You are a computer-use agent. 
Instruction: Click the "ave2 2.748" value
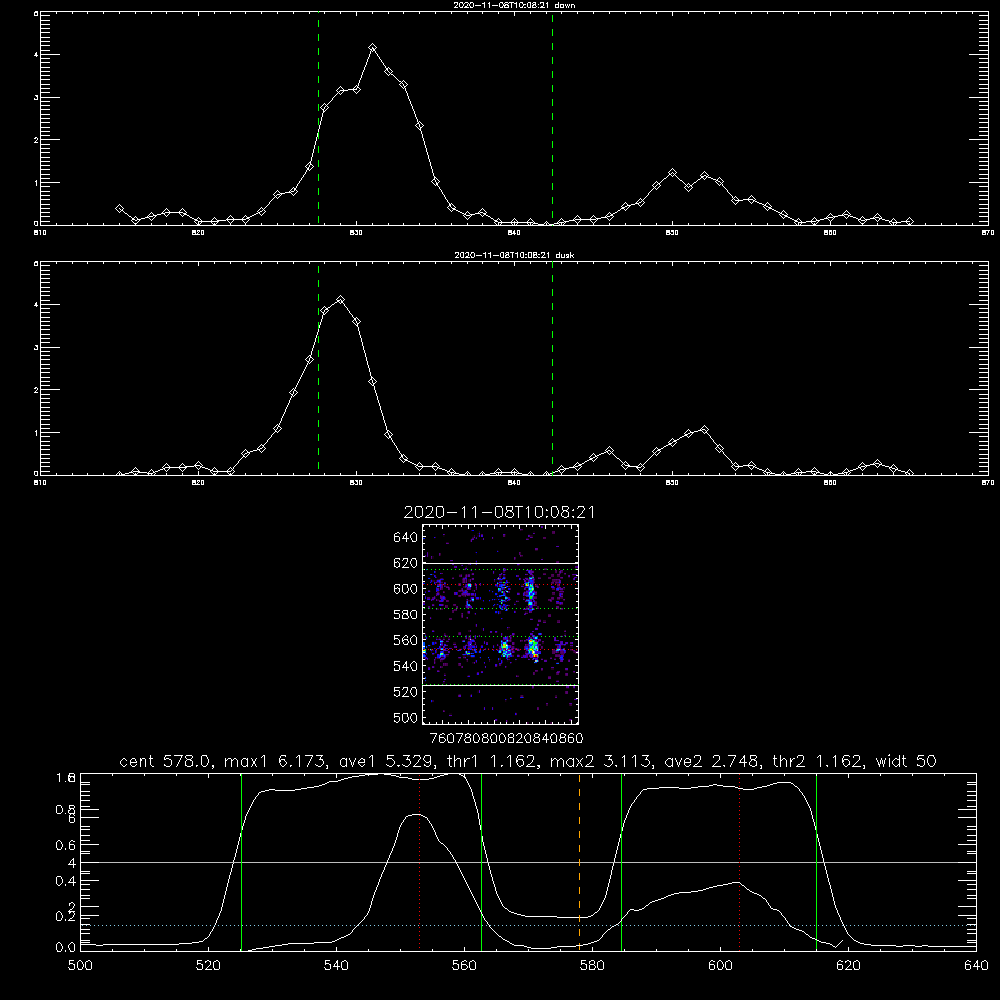tap(712, 761)
